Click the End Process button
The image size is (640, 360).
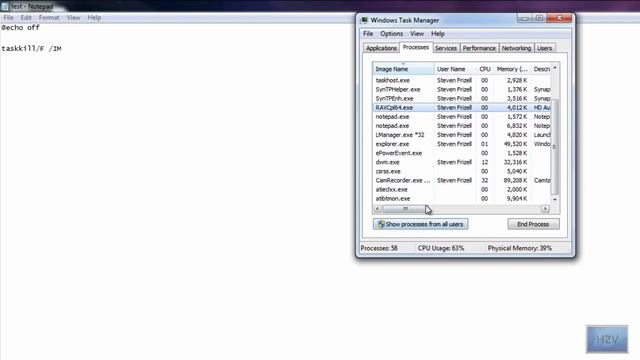533,224
